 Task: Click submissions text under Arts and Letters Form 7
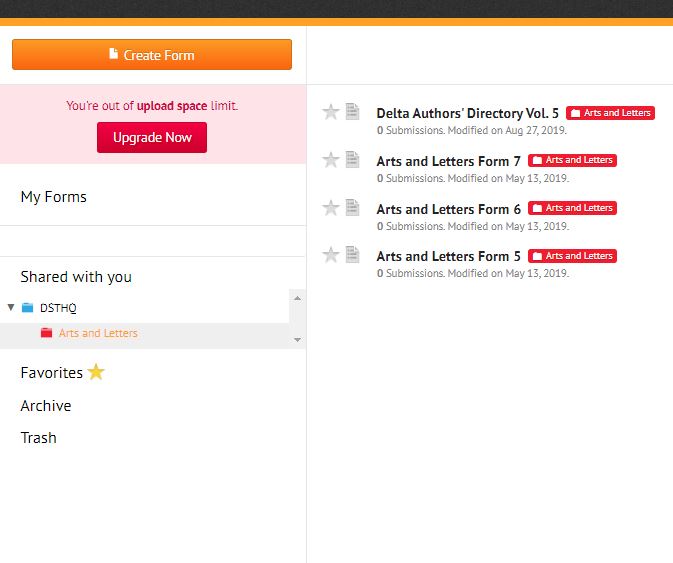[473, 179]
